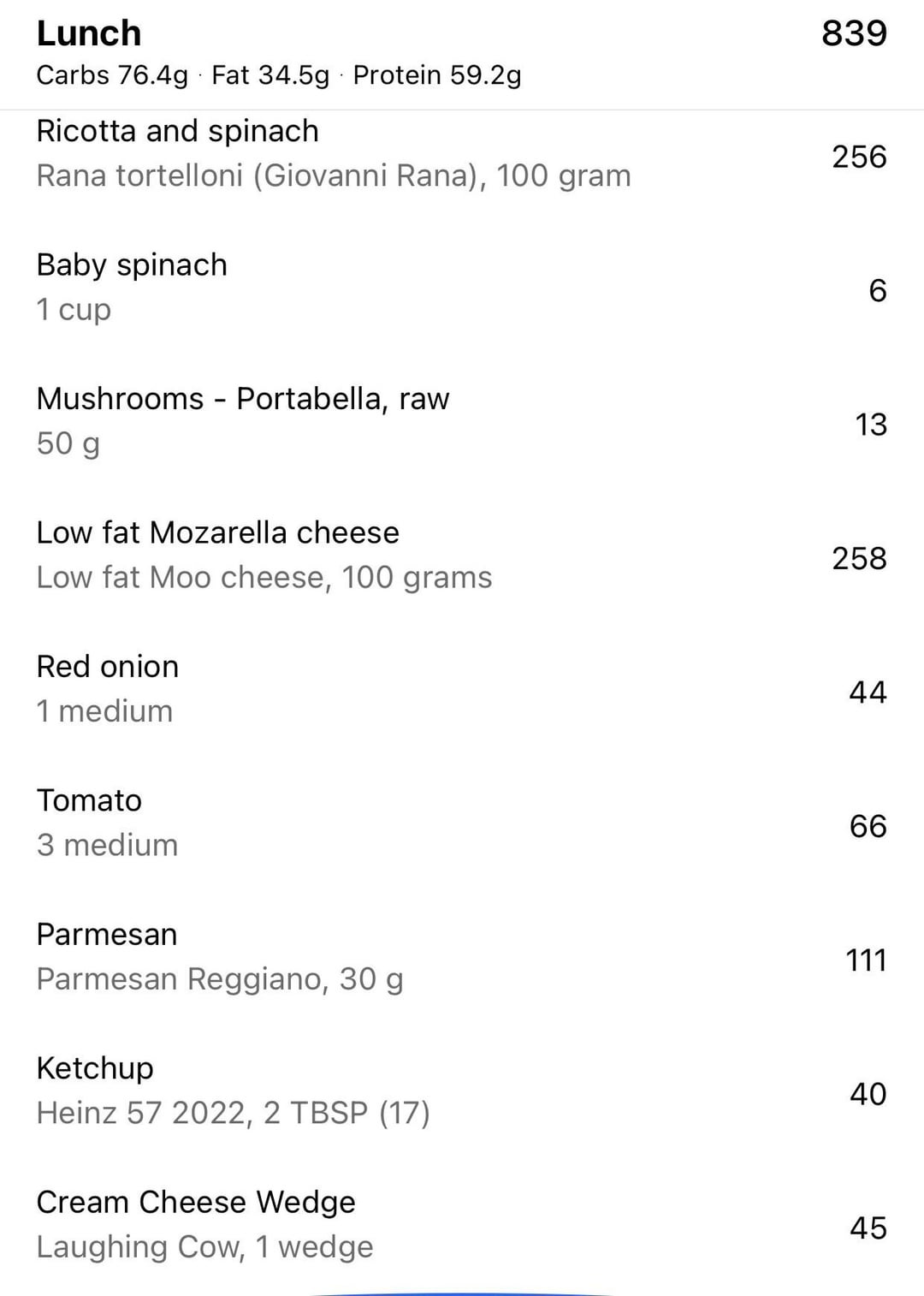Open the Tomato 3 medium entry

[x=462, y=823]
